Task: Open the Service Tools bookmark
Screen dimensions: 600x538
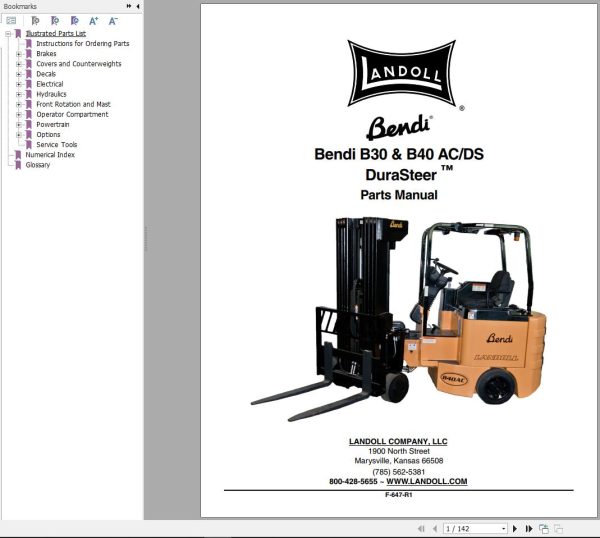Action: [x=57, y=145]
